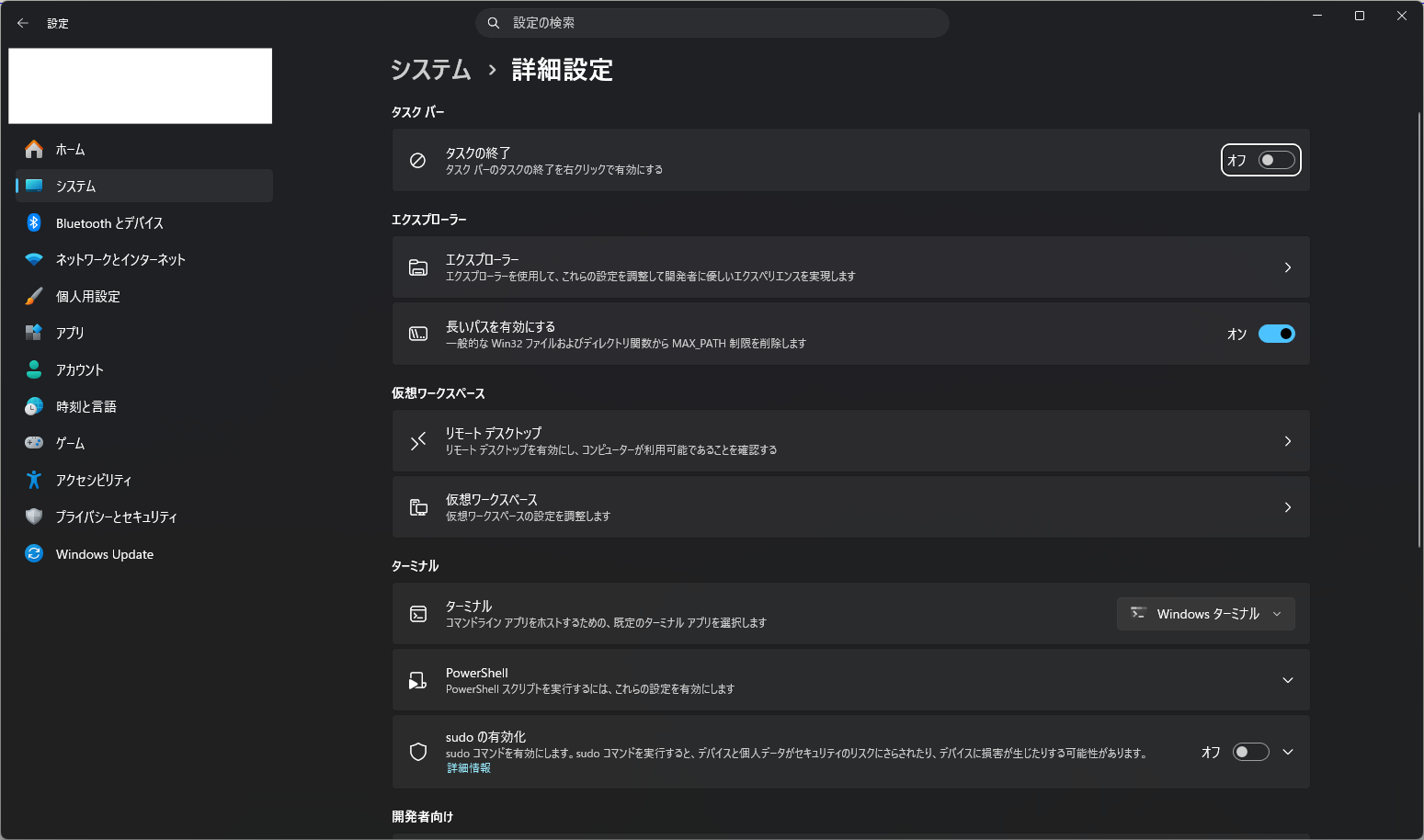This screenshot has width=1424, height=840.
Task: Click the ゲーム controller icon
Action: coord(34,443)
